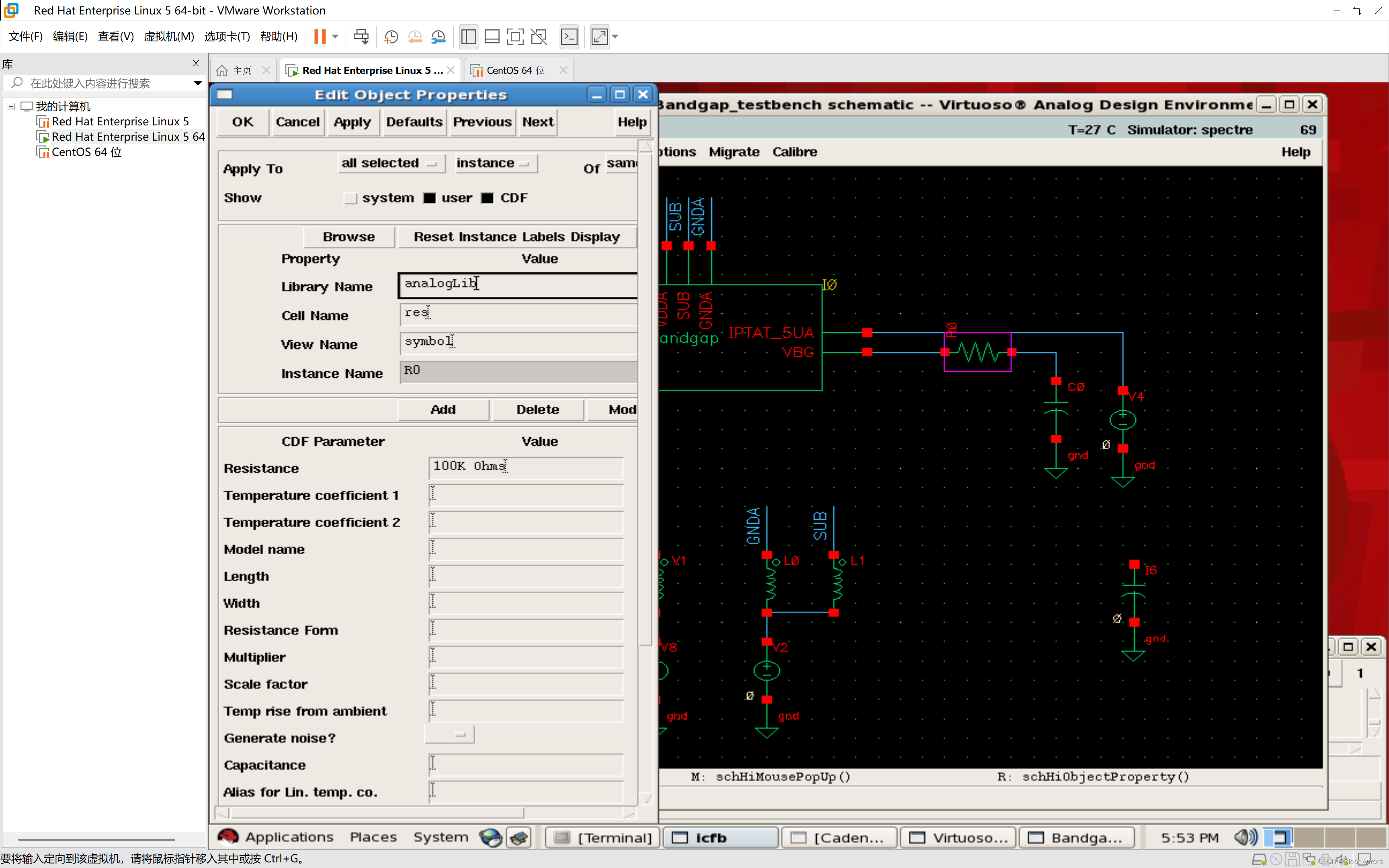
Task: Launch the web browser globe icon in the panel
Action: [x=491, y=837]
